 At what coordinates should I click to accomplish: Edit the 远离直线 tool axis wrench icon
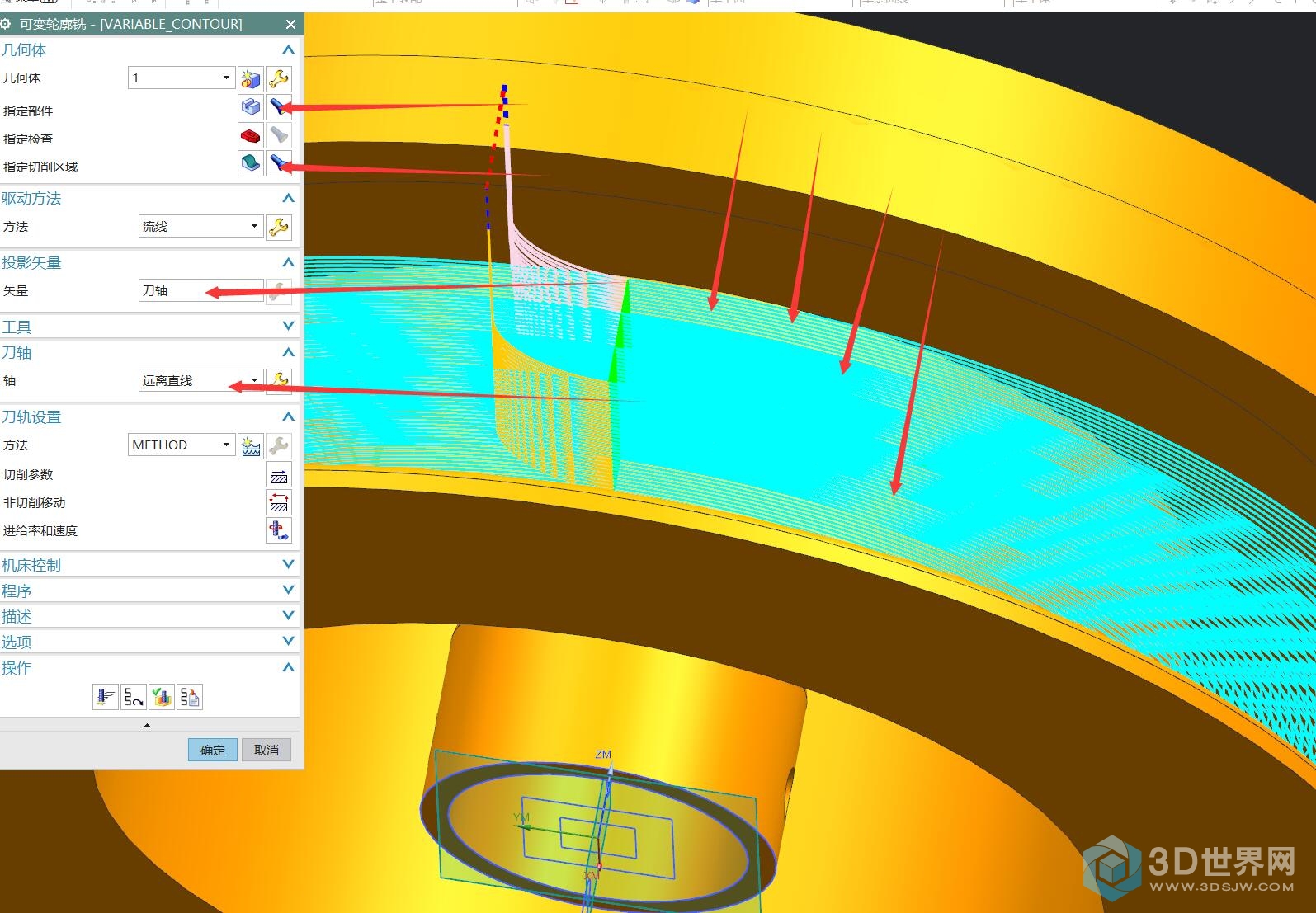tap(279, 380)
